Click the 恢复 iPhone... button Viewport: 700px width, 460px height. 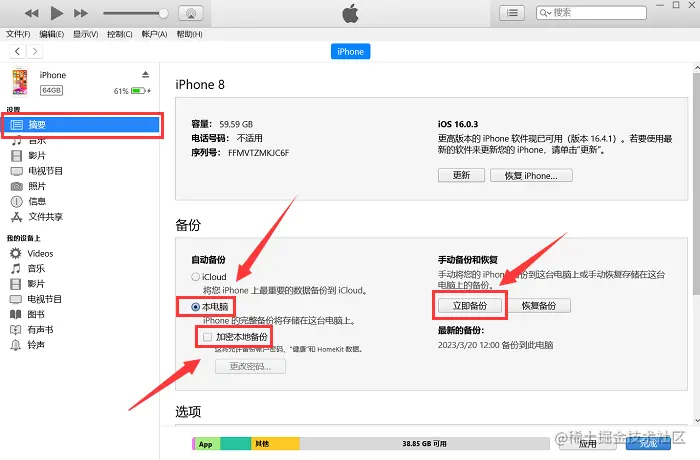[531, 175]
